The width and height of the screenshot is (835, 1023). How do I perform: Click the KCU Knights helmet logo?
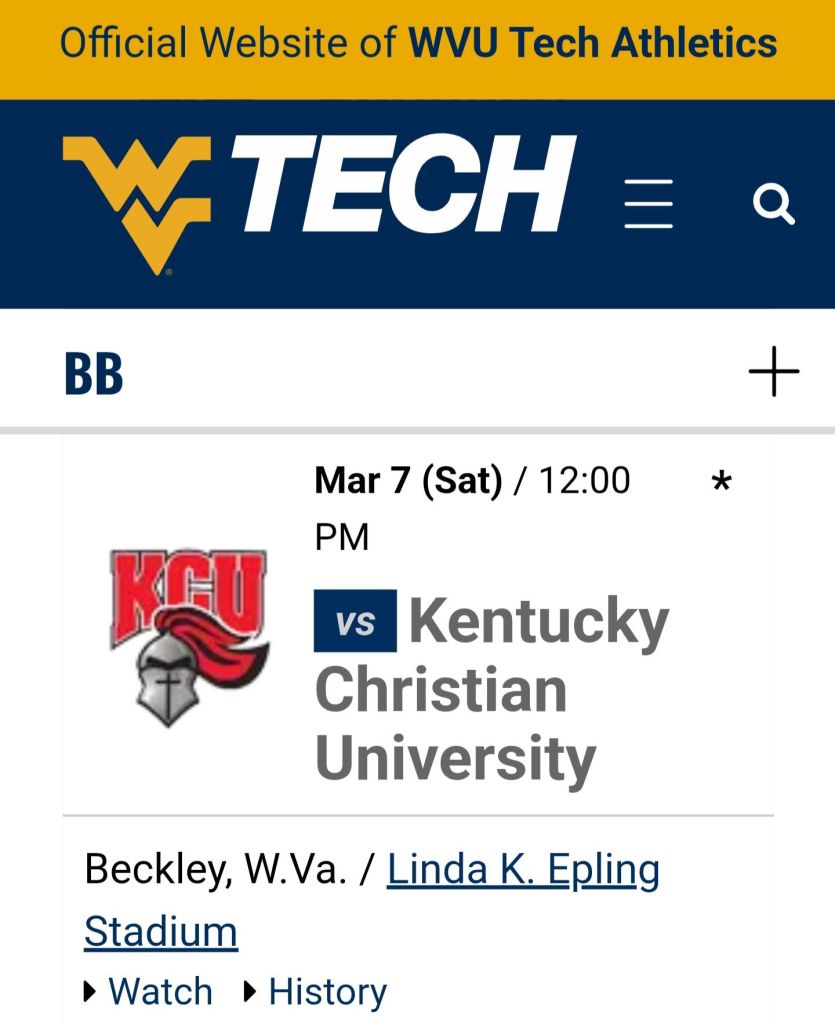(x=188, y=636)
